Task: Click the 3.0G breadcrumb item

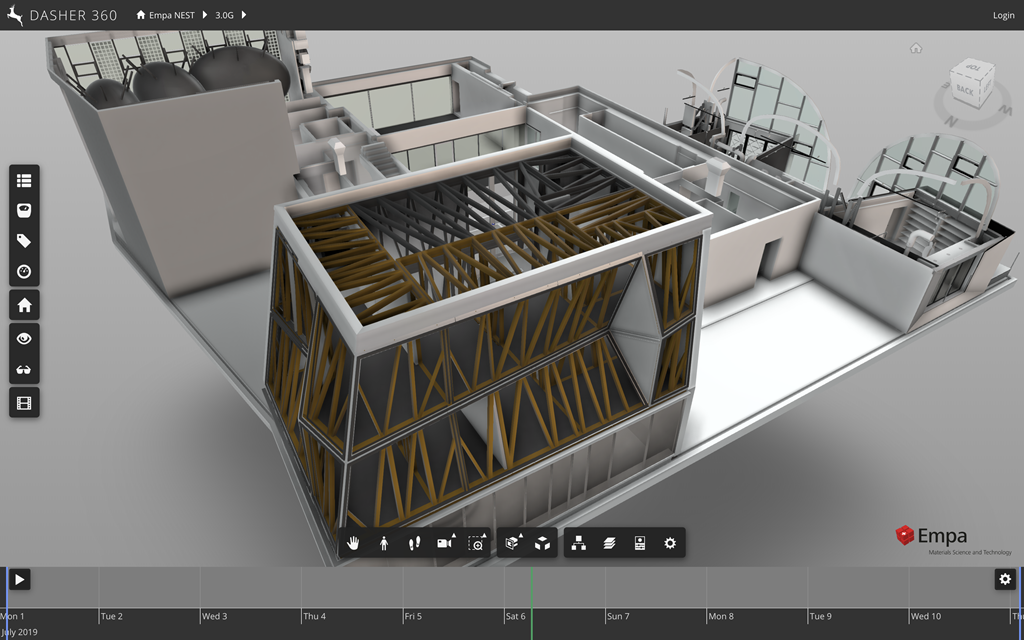Action: click(x=224, y=15)
